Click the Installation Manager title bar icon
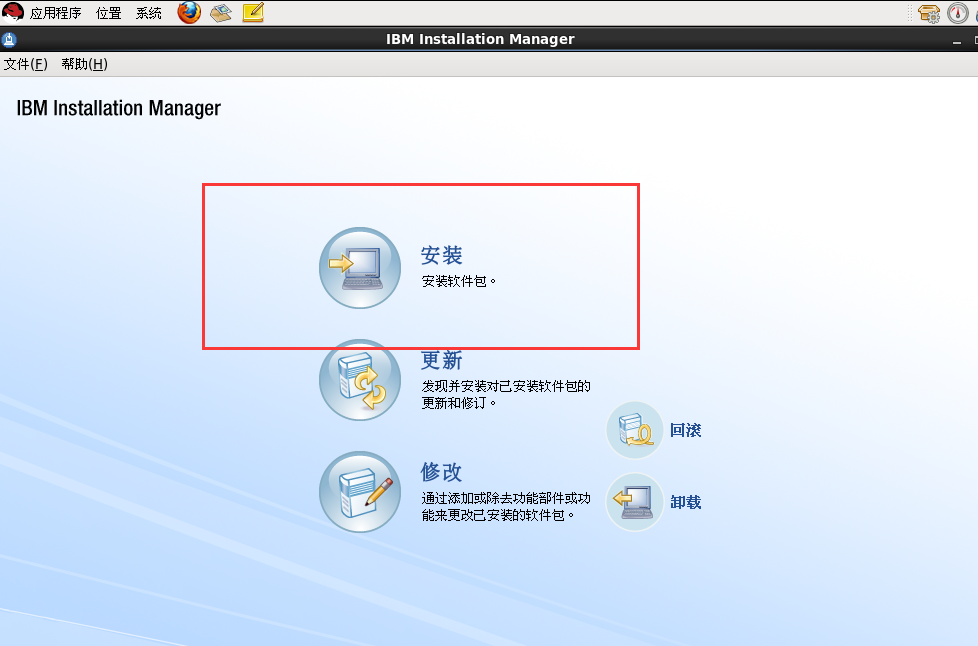Screen dimensions: 978x646 [9, 40]
